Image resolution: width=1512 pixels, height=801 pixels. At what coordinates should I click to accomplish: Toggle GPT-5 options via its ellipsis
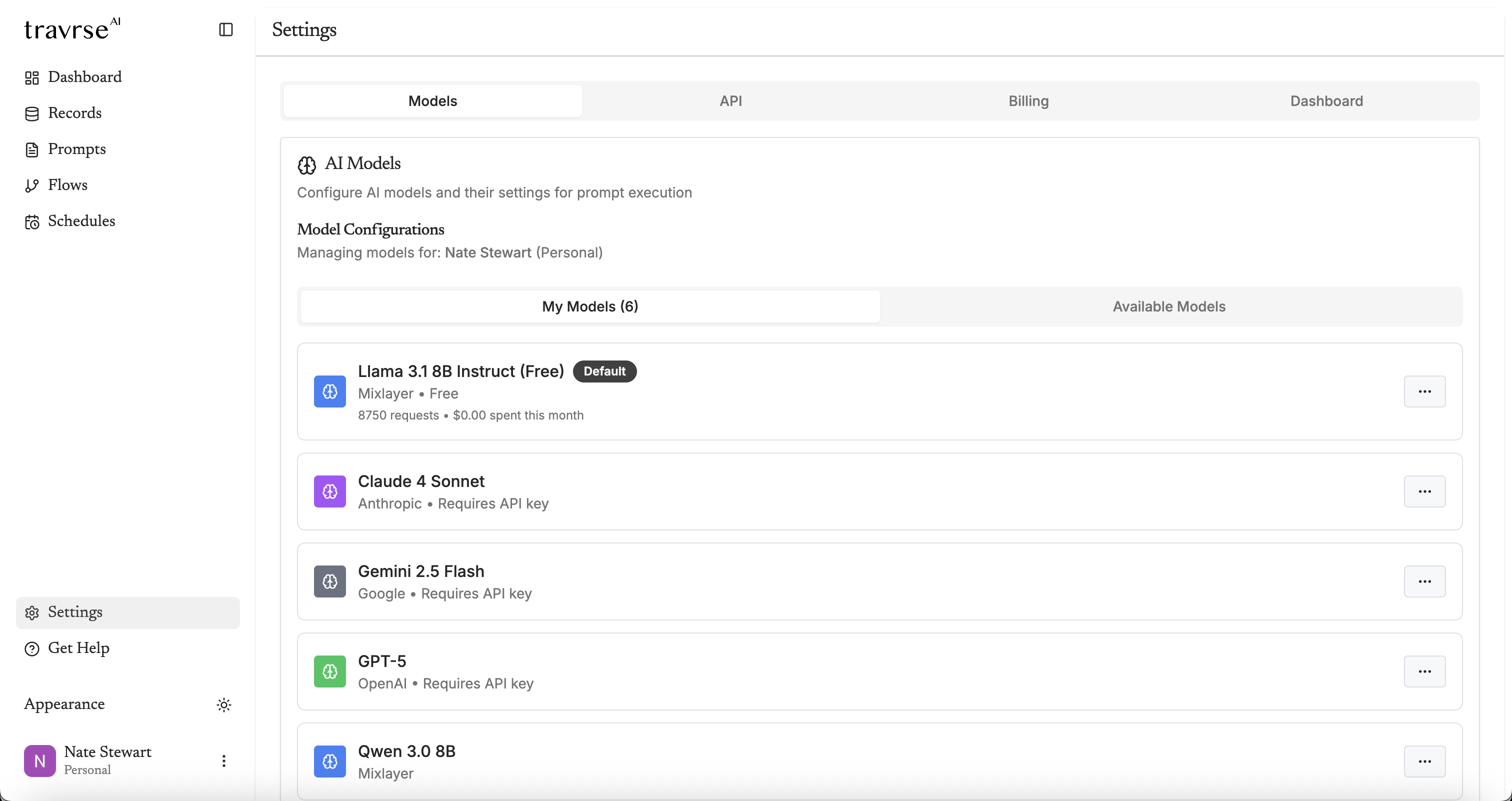[x=1424, y=671]
